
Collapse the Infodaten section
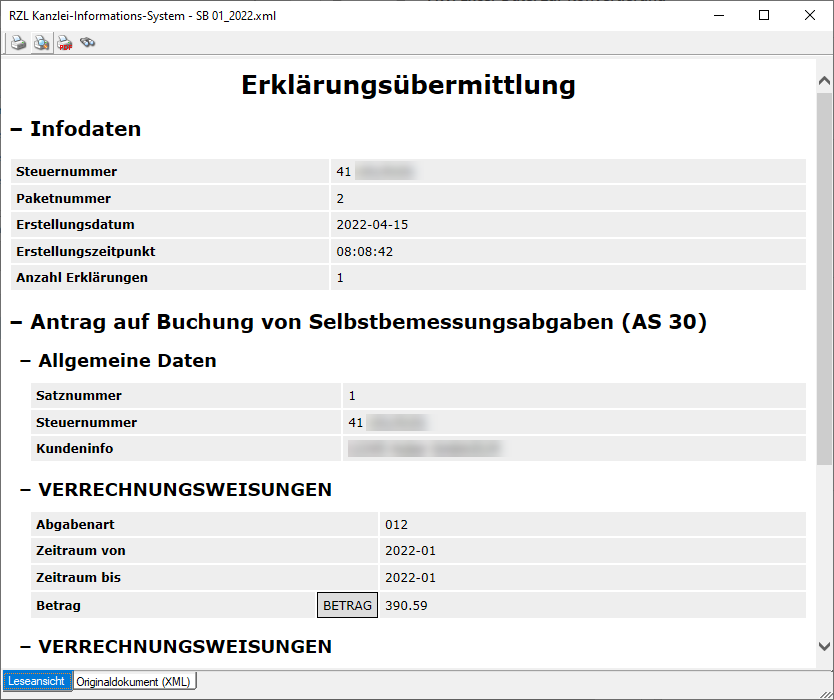[x=16, y=129]
